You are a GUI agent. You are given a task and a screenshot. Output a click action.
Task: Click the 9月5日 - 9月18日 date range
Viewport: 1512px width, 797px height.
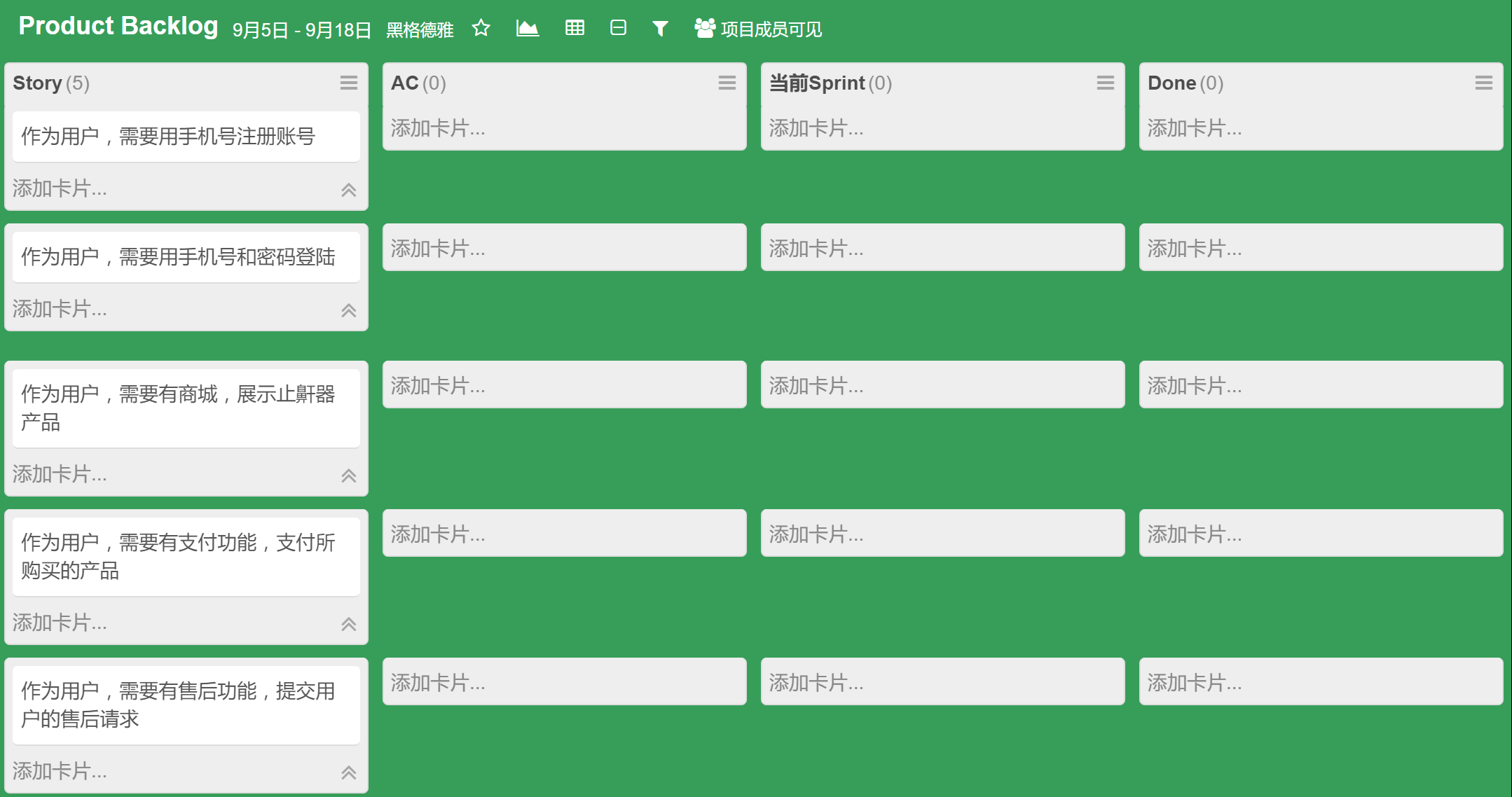tap(301, 30)
